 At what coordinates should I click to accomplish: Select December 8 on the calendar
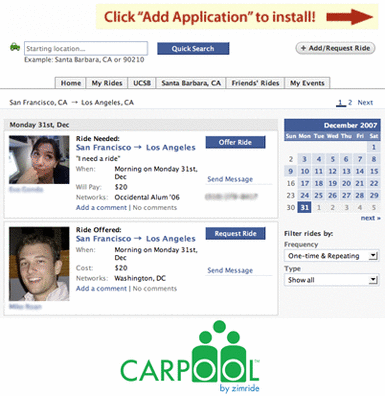tap(374, 159)
